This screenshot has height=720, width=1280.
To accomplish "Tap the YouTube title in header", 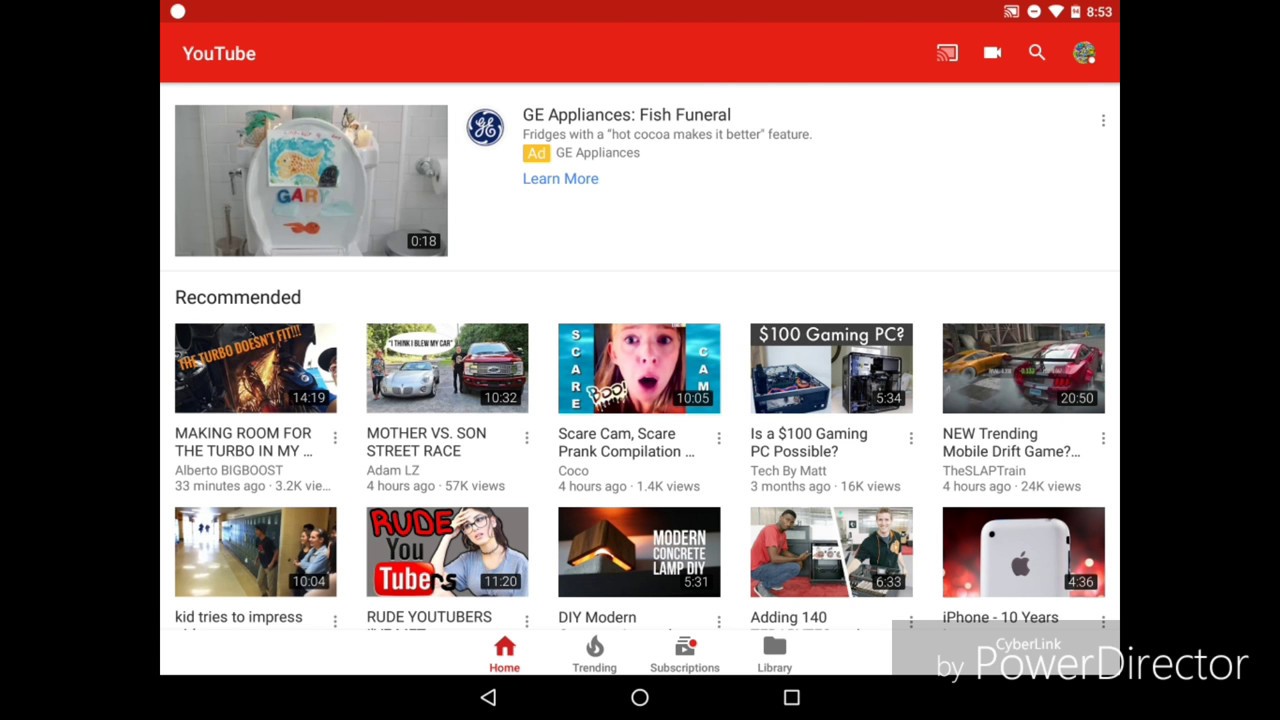I will 219,53.
